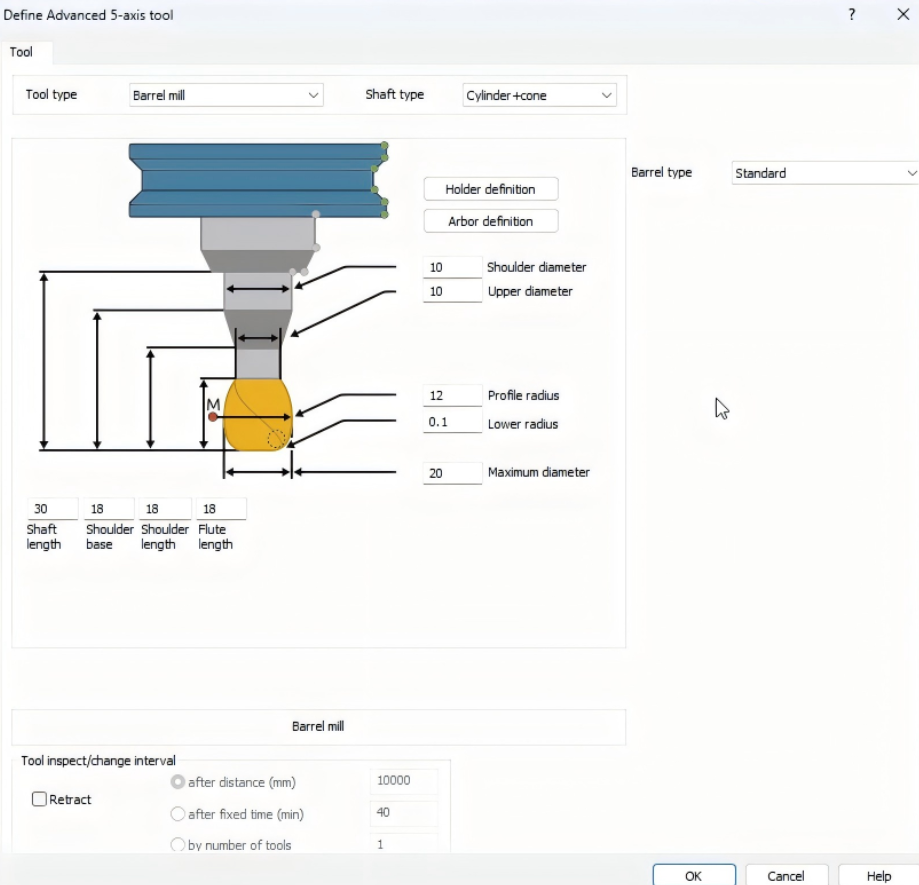
Task: Edit the Maximum diameter value field
Action: (452, 473)
